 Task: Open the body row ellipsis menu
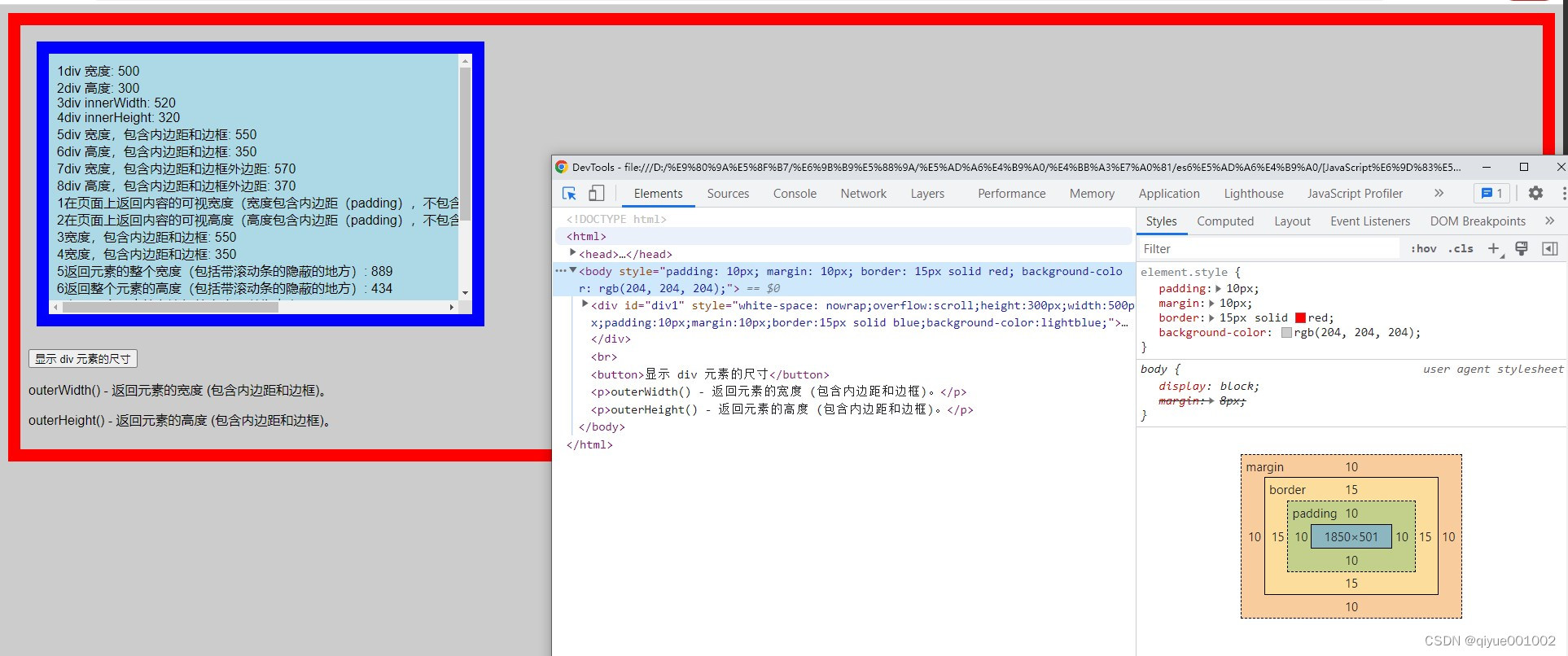pos(560,271)
